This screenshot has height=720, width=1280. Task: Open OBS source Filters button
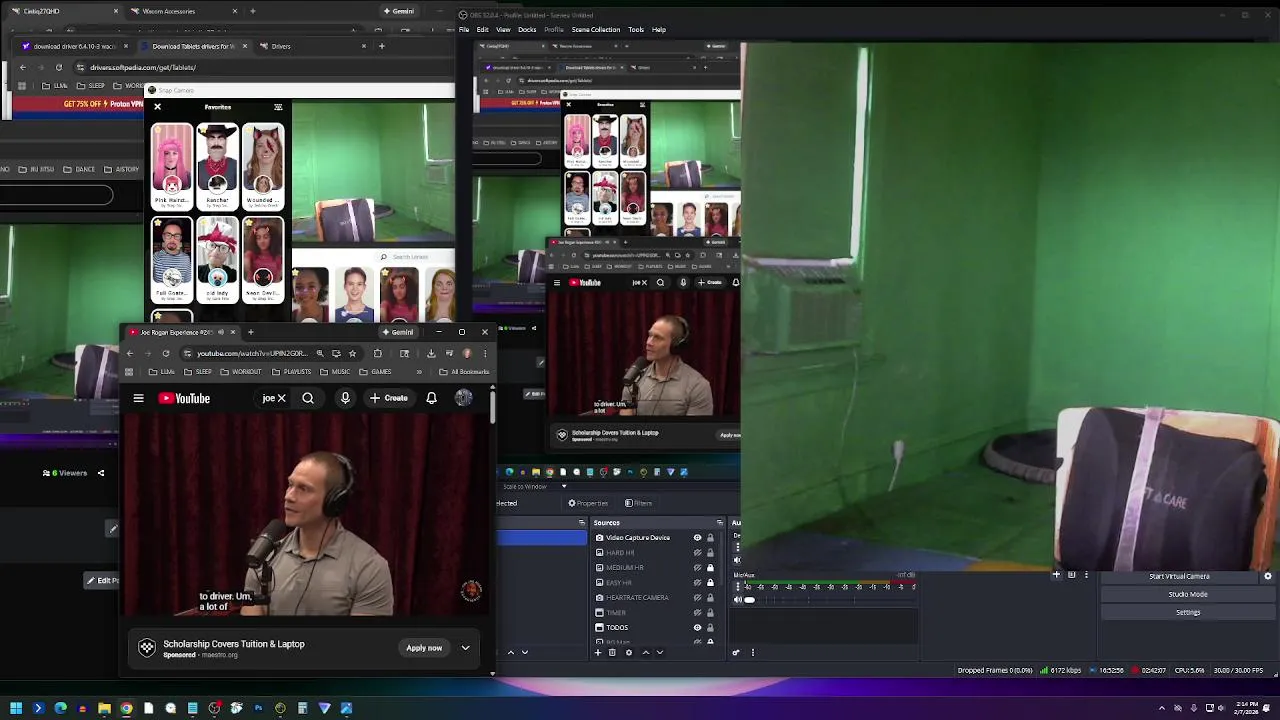[639, 503]
